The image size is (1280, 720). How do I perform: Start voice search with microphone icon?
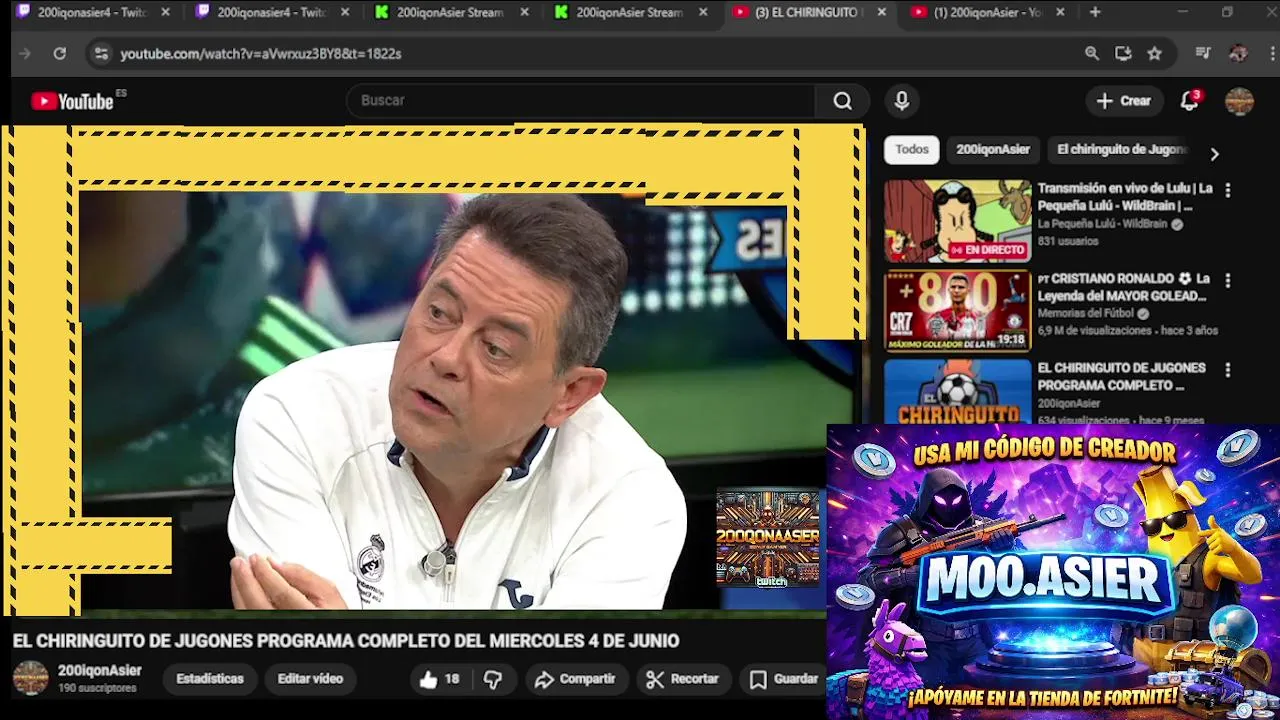(x=901, y=101)
